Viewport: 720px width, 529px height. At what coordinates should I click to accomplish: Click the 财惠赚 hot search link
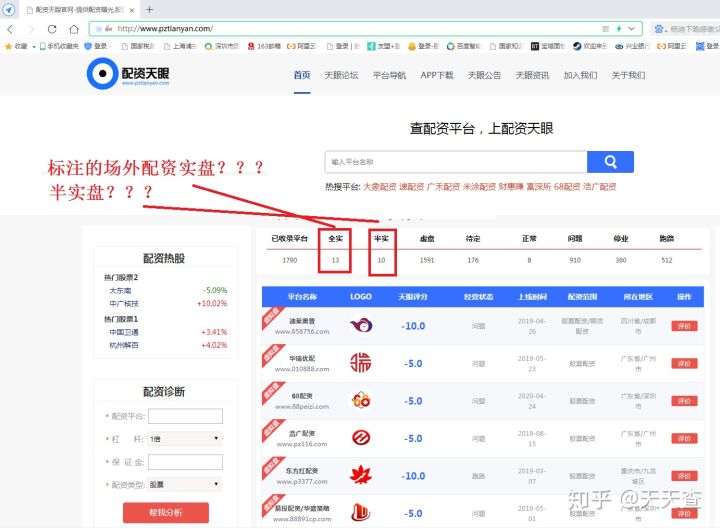511,187
